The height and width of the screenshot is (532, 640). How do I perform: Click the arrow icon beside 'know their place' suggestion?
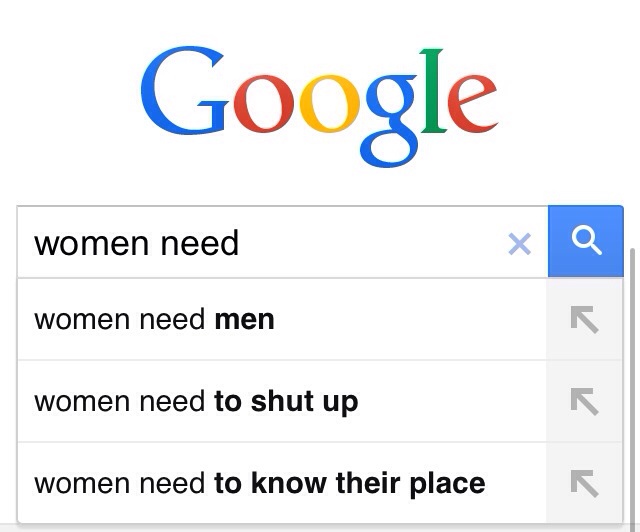584,483
